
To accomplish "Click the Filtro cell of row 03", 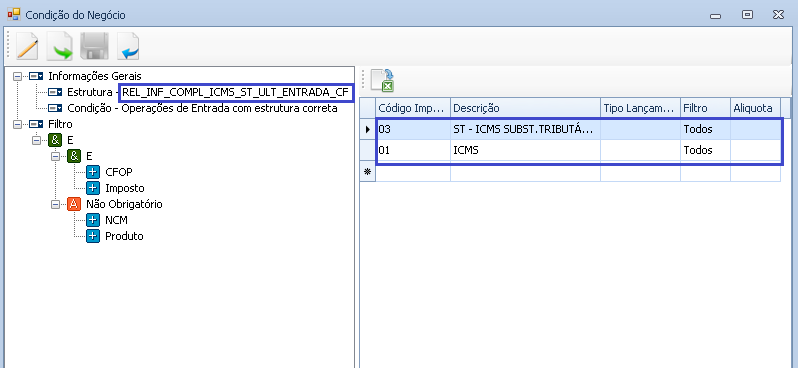I will tap(705, 129).
